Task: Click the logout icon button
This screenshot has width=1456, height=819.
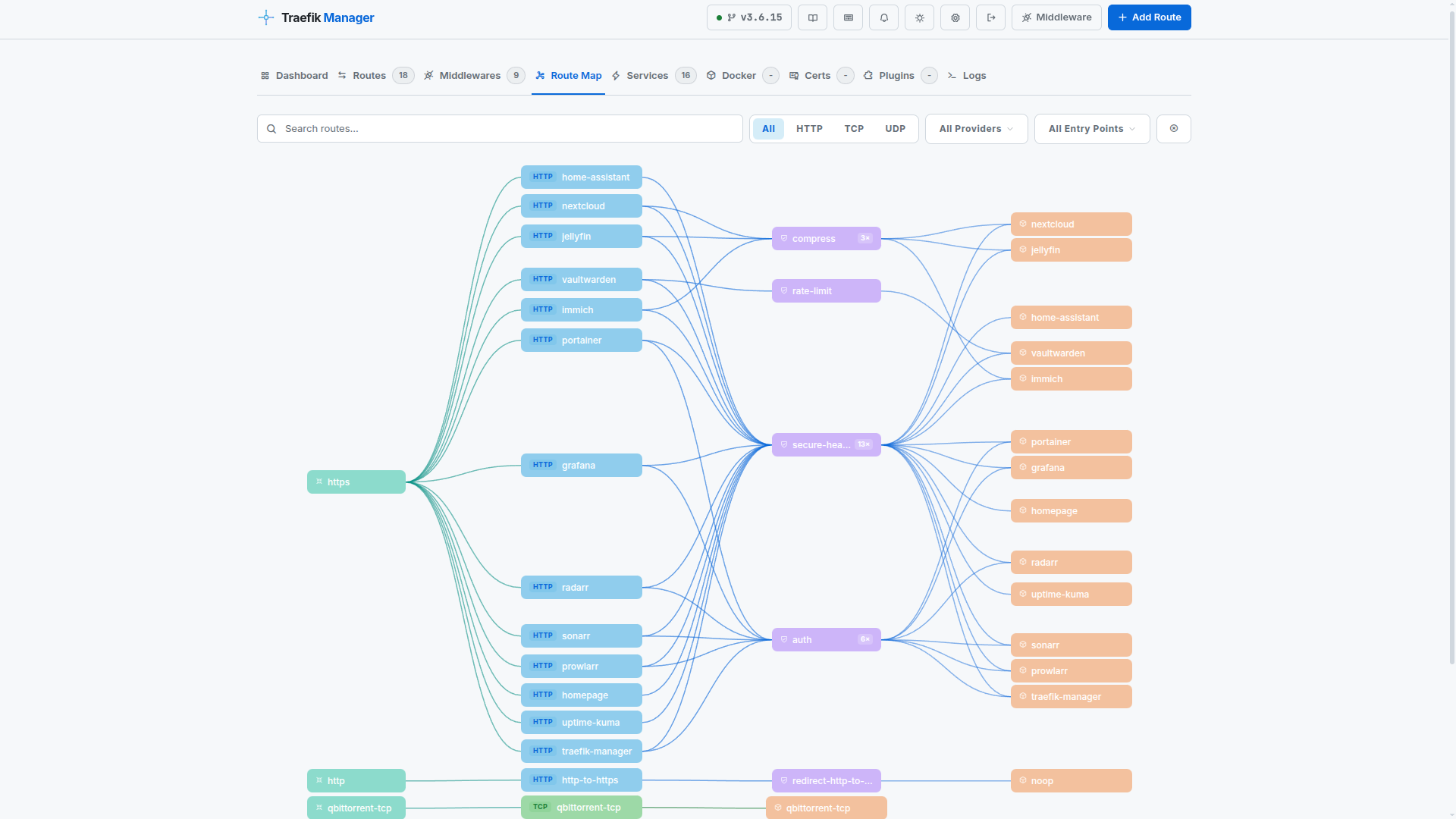Action: pyautogui.click(x=991, y=17)
